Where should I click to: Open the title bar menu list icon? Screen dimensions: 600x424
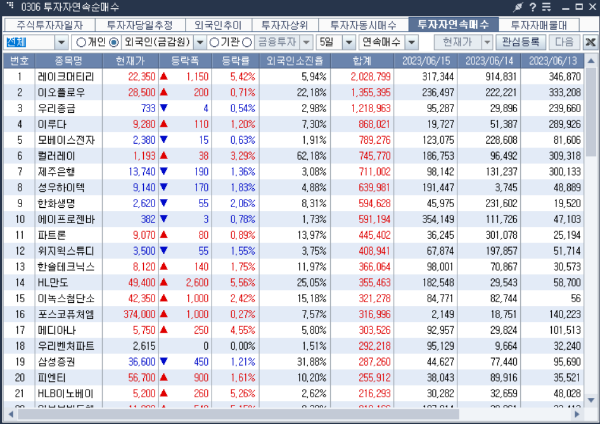pyautogui.click(x=546, y=7)
